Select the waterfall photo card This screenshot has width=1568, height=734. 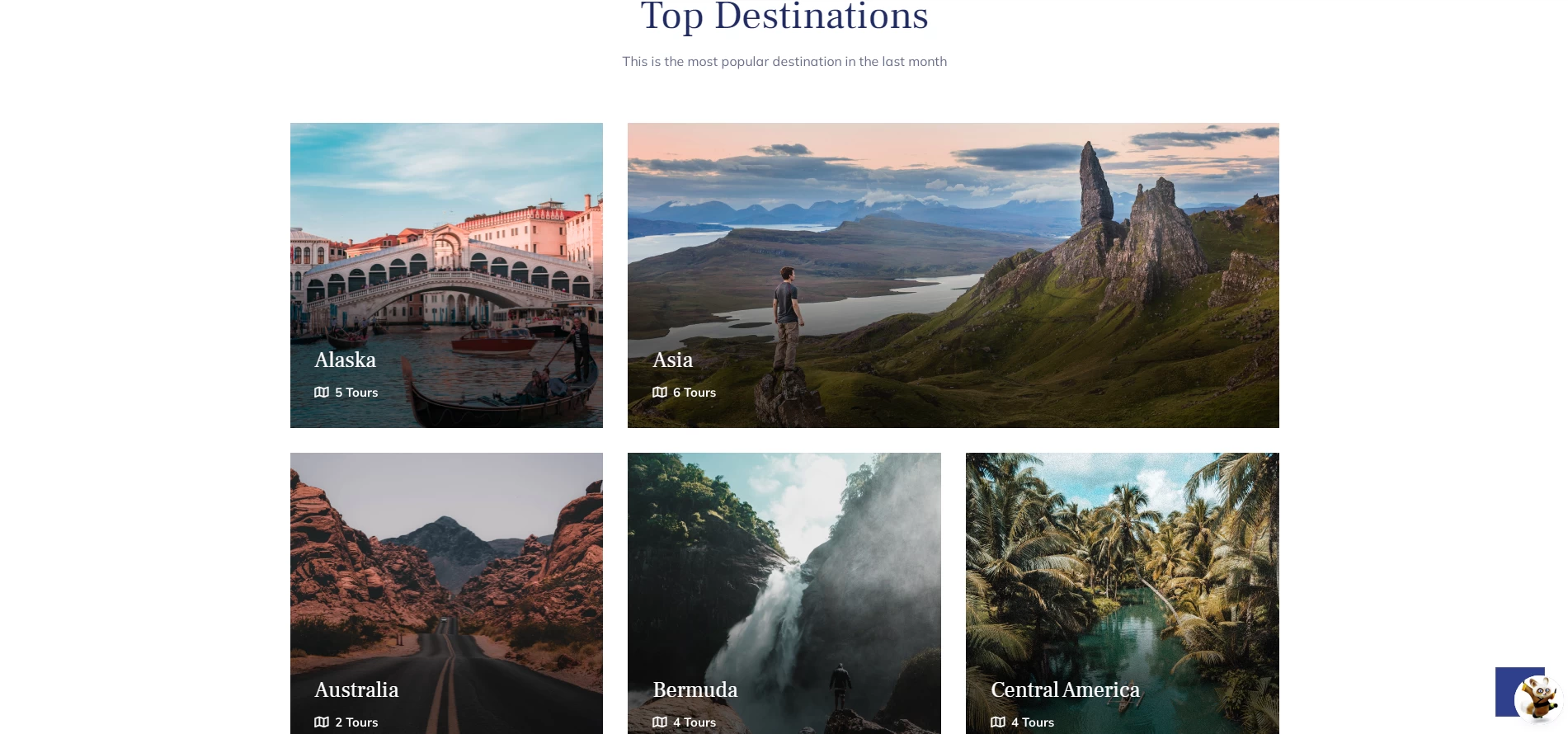point(784,593)
